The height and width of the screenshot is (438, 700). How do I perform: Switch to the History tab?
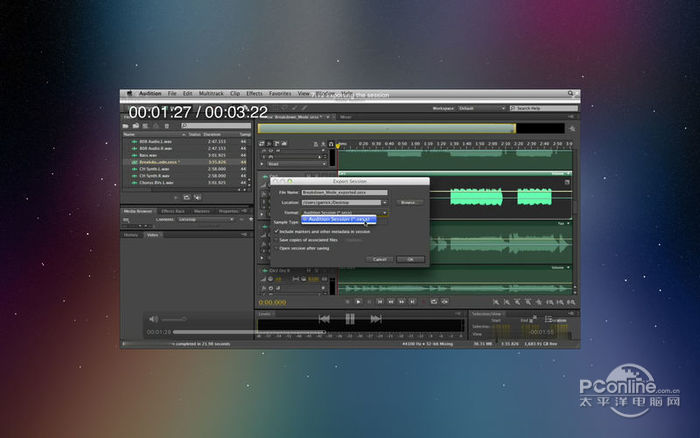(x=131, y=235)
